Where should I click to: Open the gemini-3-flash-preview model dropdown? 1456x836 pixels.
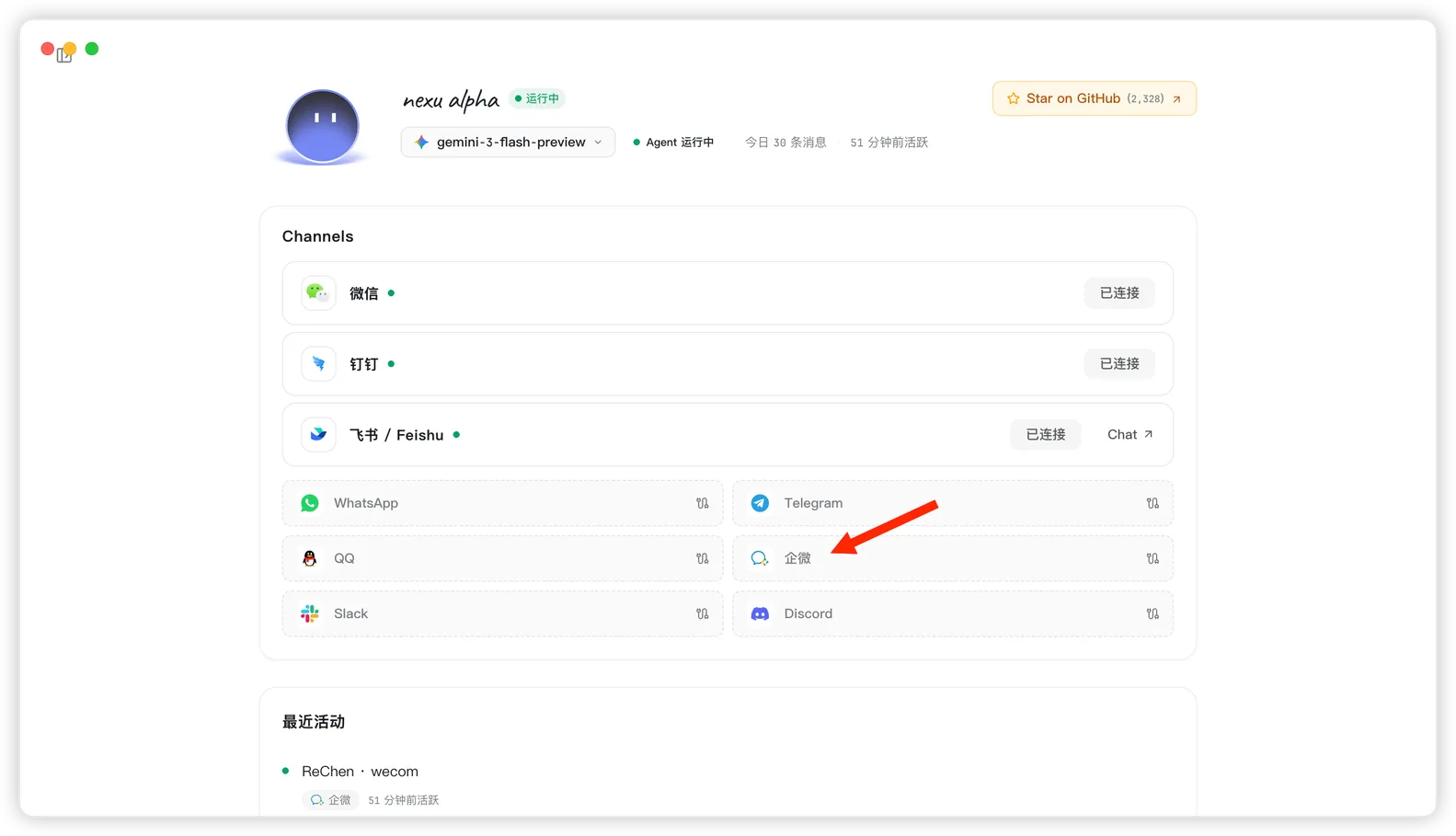pos(508,143)
